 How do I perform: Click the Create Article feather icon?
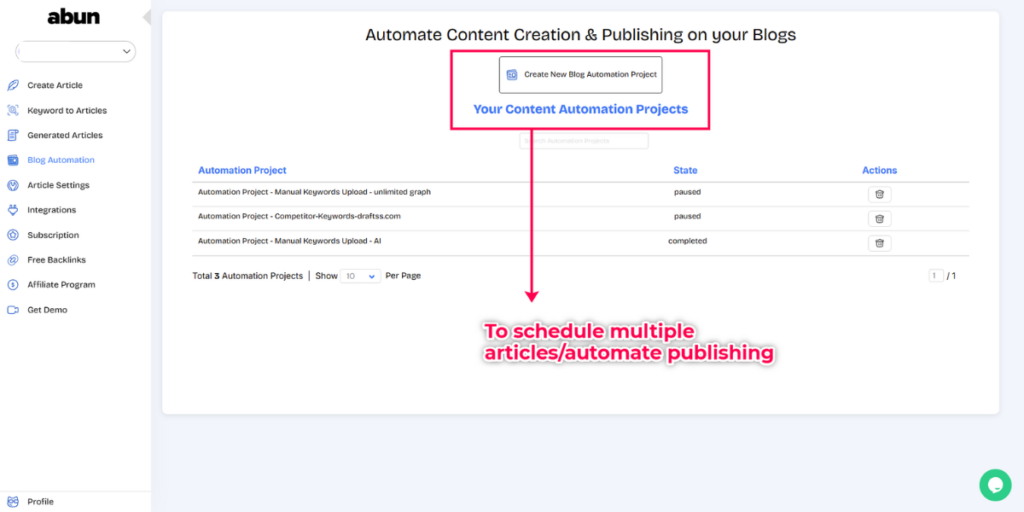pos(12,86)
